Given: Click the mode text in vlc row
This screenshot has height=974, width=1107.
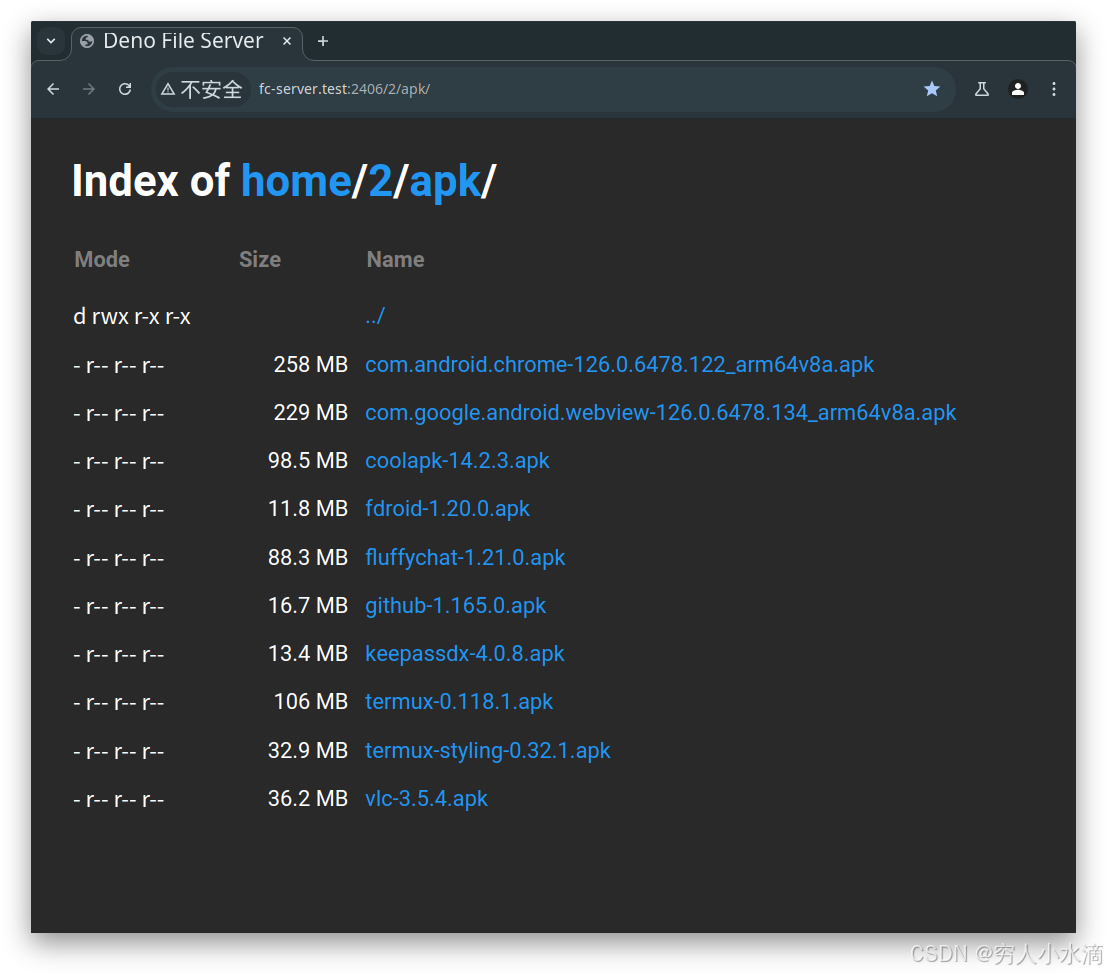Looking at the screenshot, I should [x=119, y=800].
